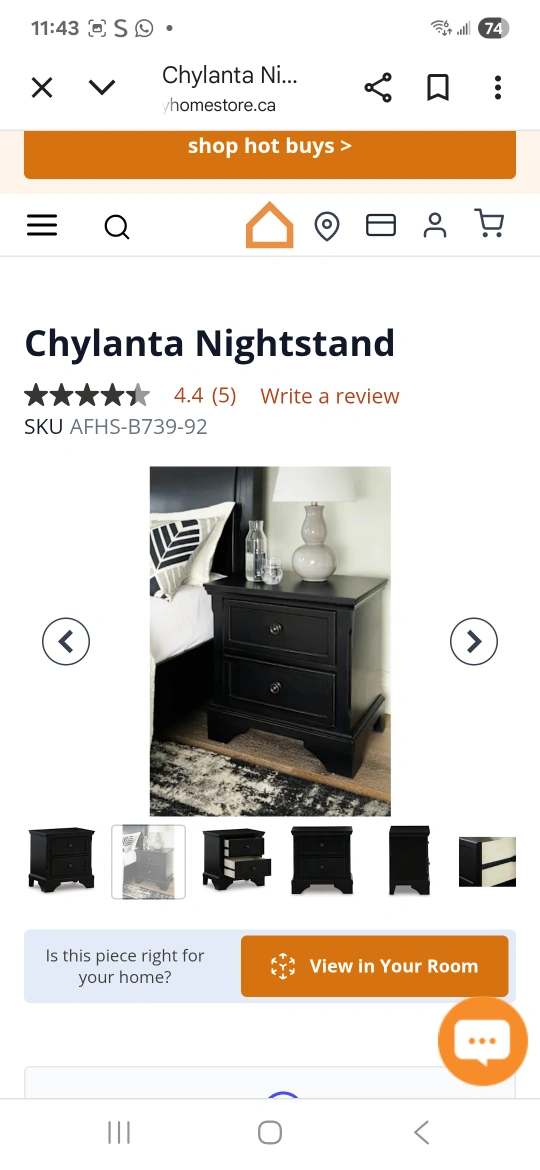Open the hamburger navigation menu
Image resolution: width=540 pixels, height=1170 pixels.
(42, 225)
